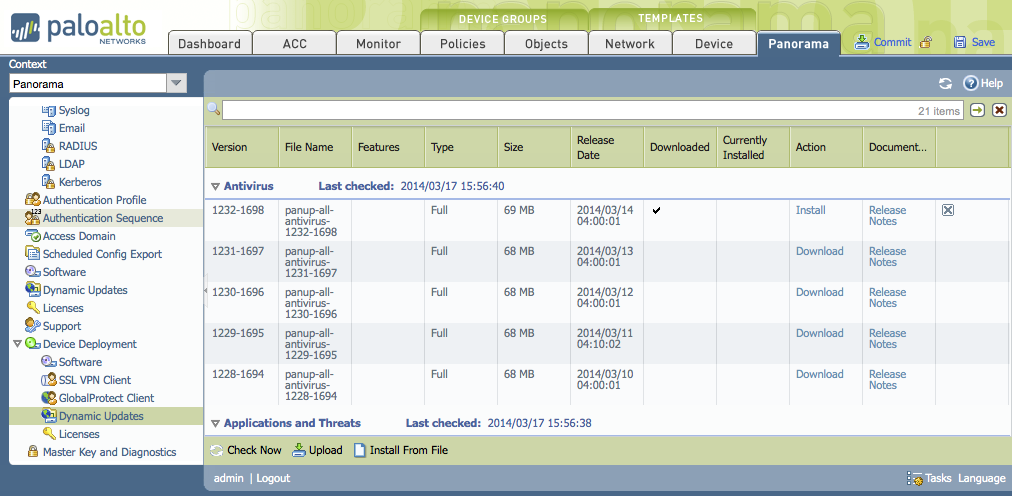Viewport: 1012px width, 496px height.
Task: Switch to the Dashboard tab
Action: 210,43
